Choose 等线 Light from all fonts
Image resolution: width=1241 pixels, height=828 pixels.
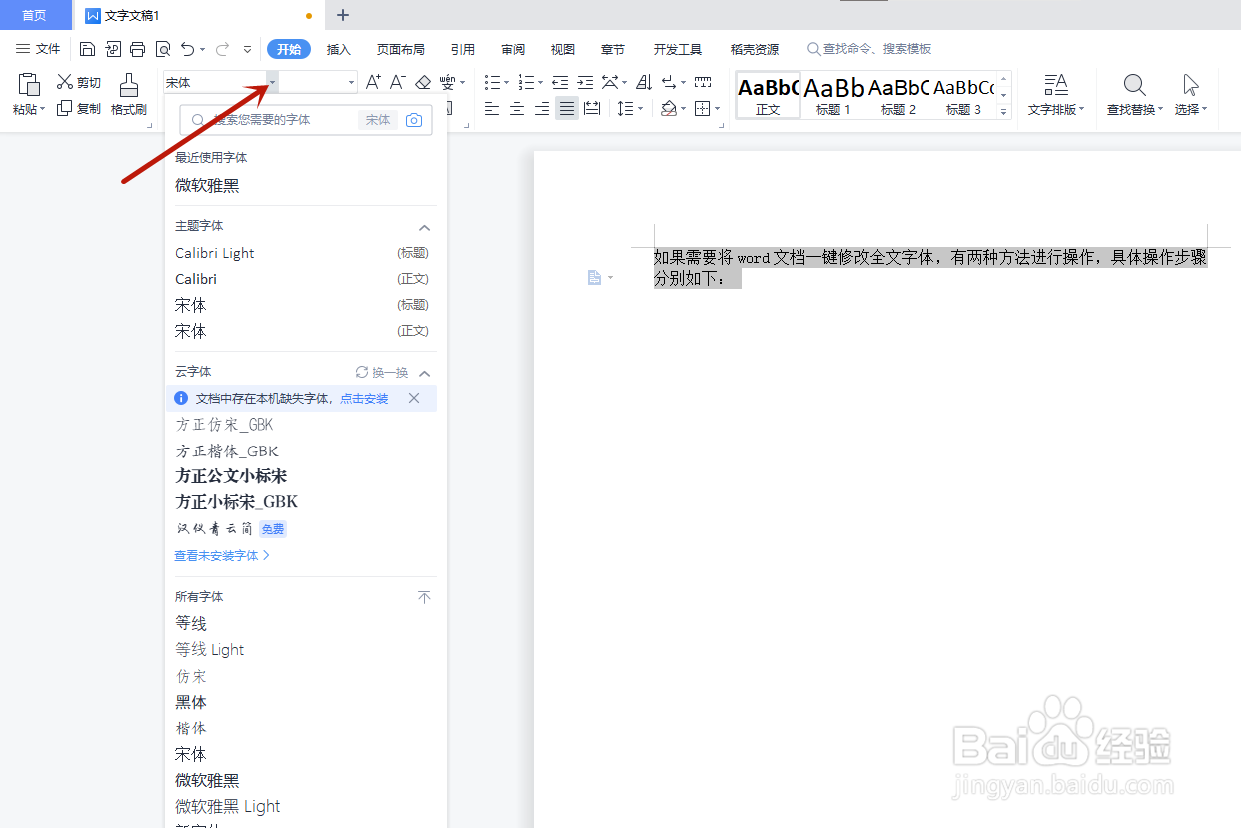pos(210,650)
